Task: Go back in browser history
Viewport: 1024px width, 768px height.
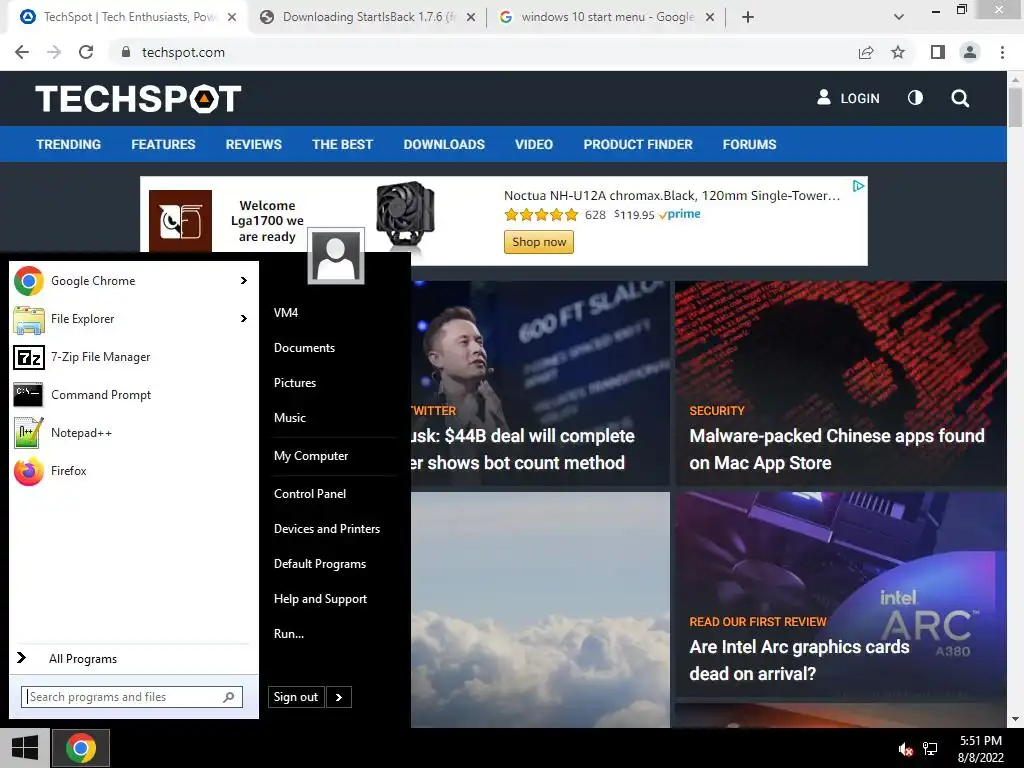Action: 22,52
